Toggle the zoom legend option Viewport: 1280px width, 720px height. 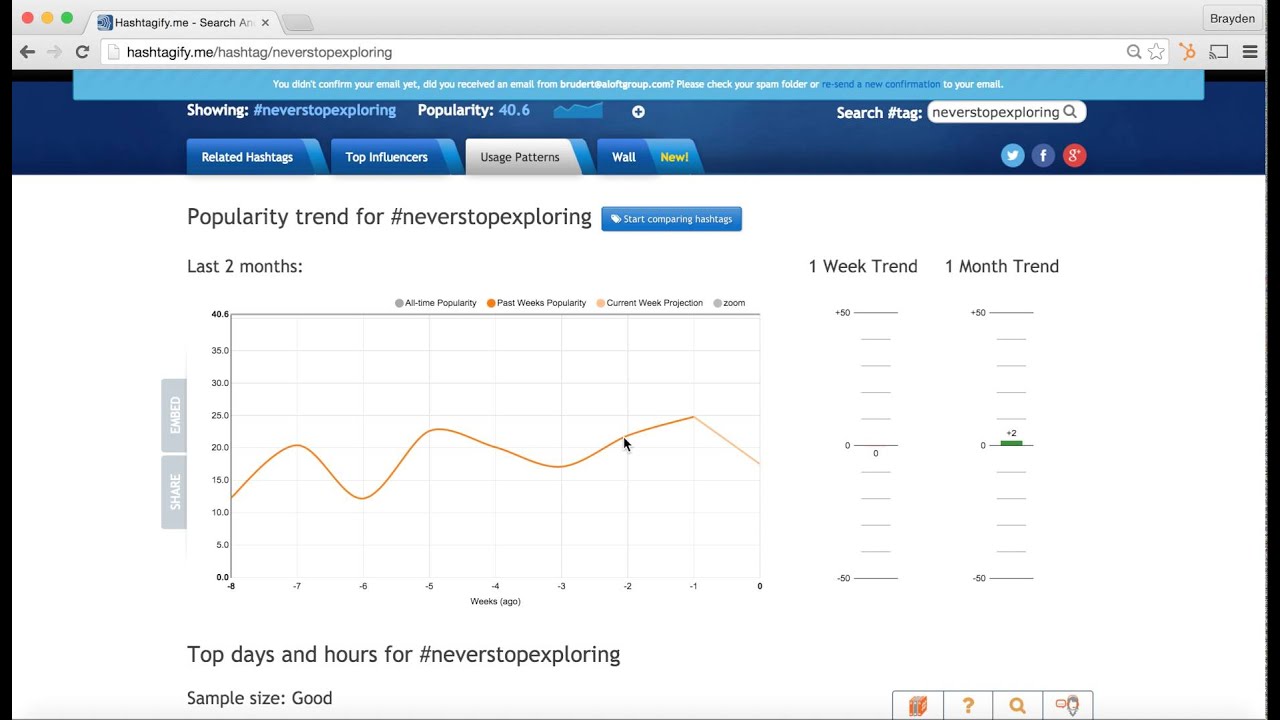(729, 303)
